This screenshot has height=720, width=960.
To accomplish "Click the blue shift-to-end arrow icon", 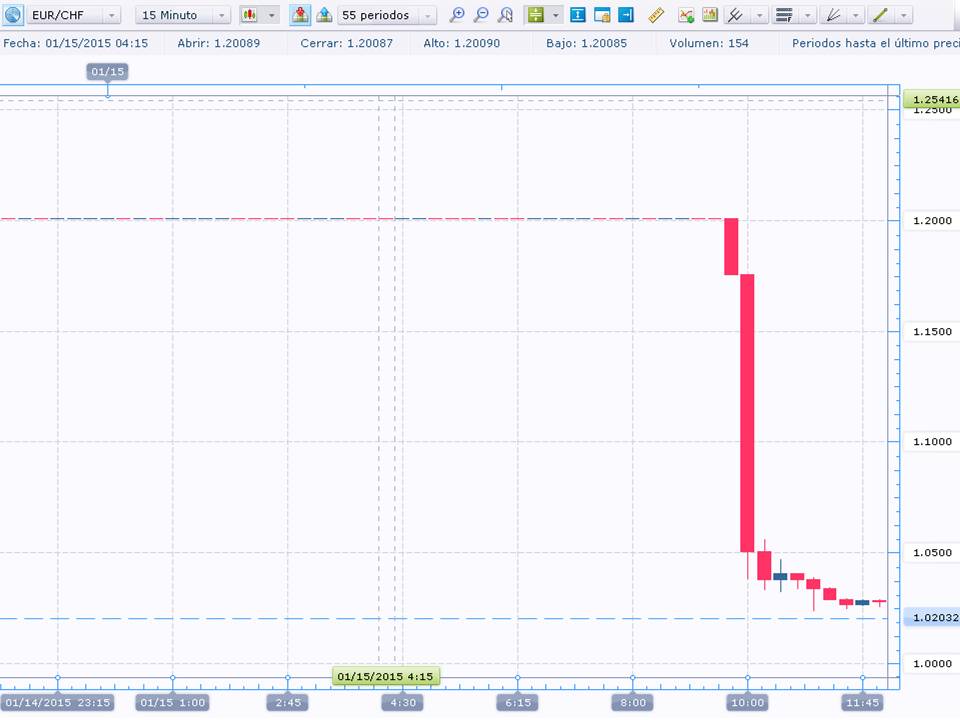I will coord(626,15).
